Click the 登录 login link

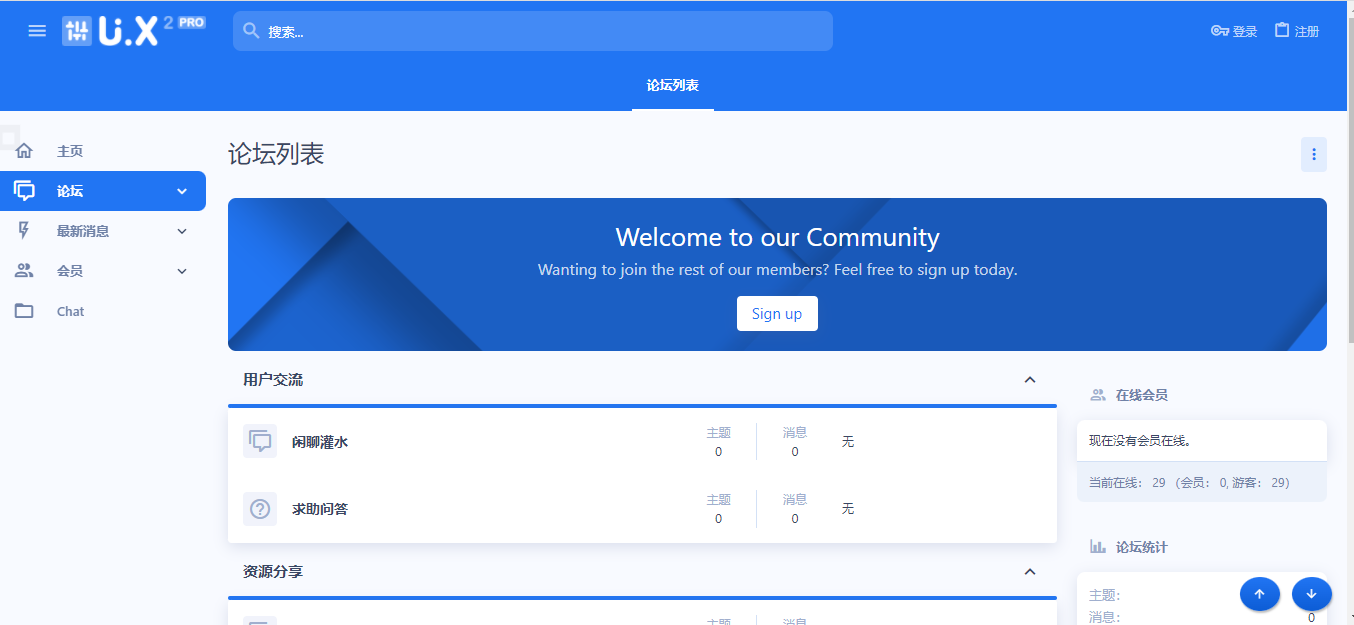click(x=1234, y=31)
